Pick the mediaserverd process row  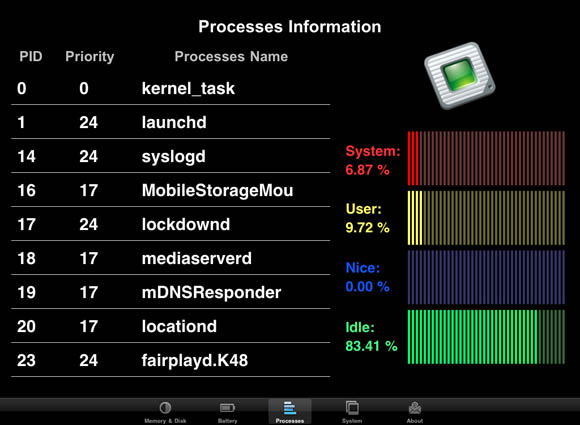(171, 258)
